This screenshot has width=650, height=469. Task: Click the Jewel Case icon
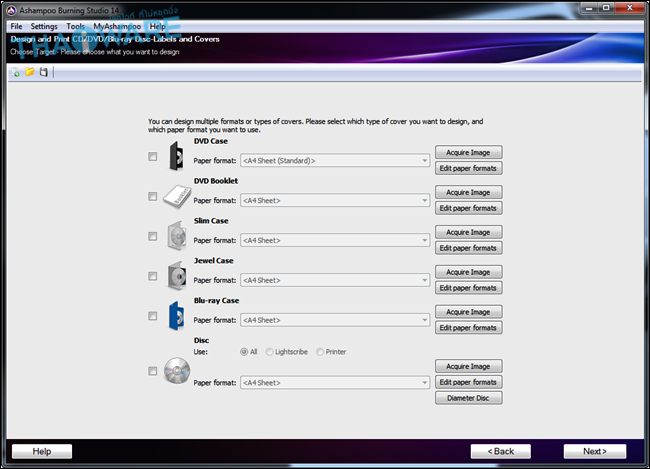click(177, 275)
